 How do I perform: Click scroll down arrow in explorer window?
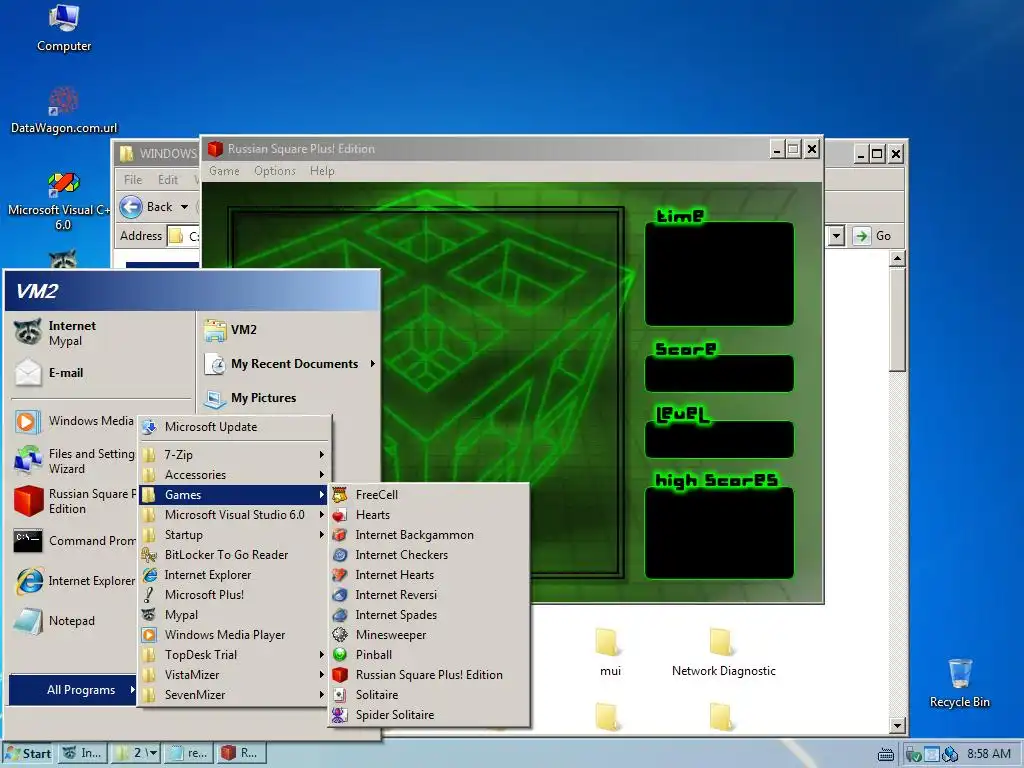[x=897, y=726]
